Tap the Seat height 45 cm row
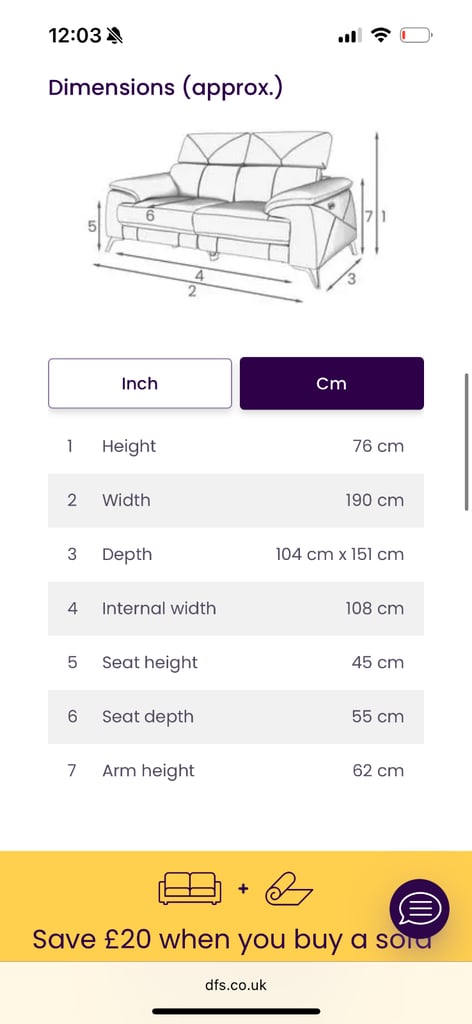 [236, 662]
